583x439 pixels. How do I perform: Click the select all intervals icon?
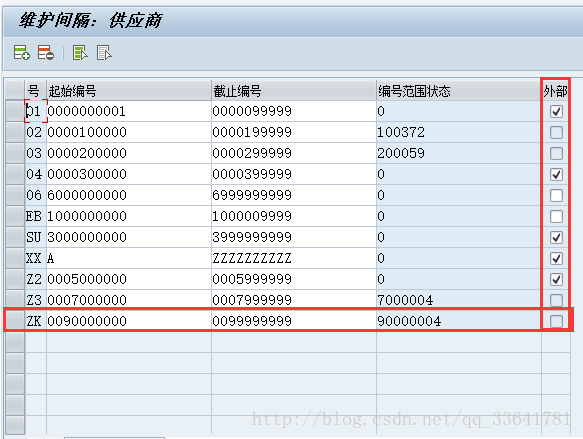click(80, 53)
